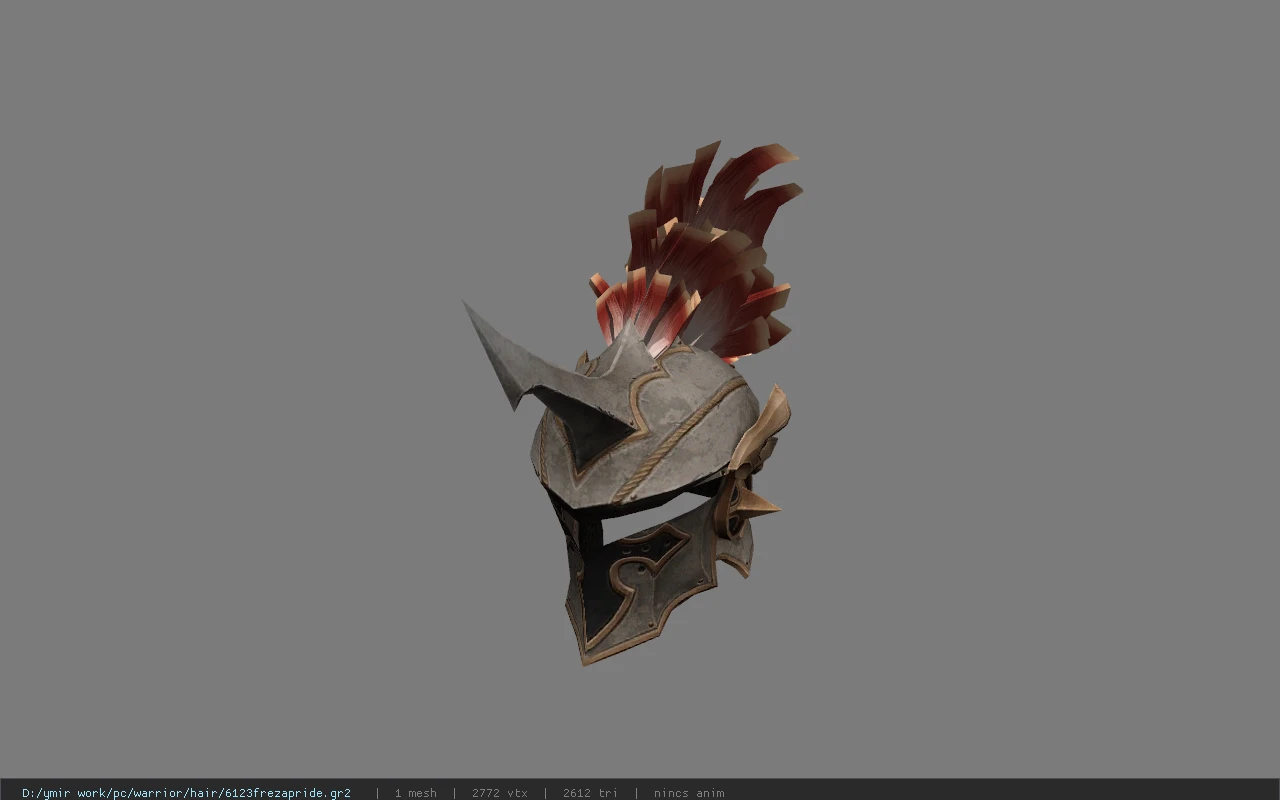This screenshot has width=1280, height=800.
Task: Click the '1 mesh' status entry
Action: click(x=415, y=793)
